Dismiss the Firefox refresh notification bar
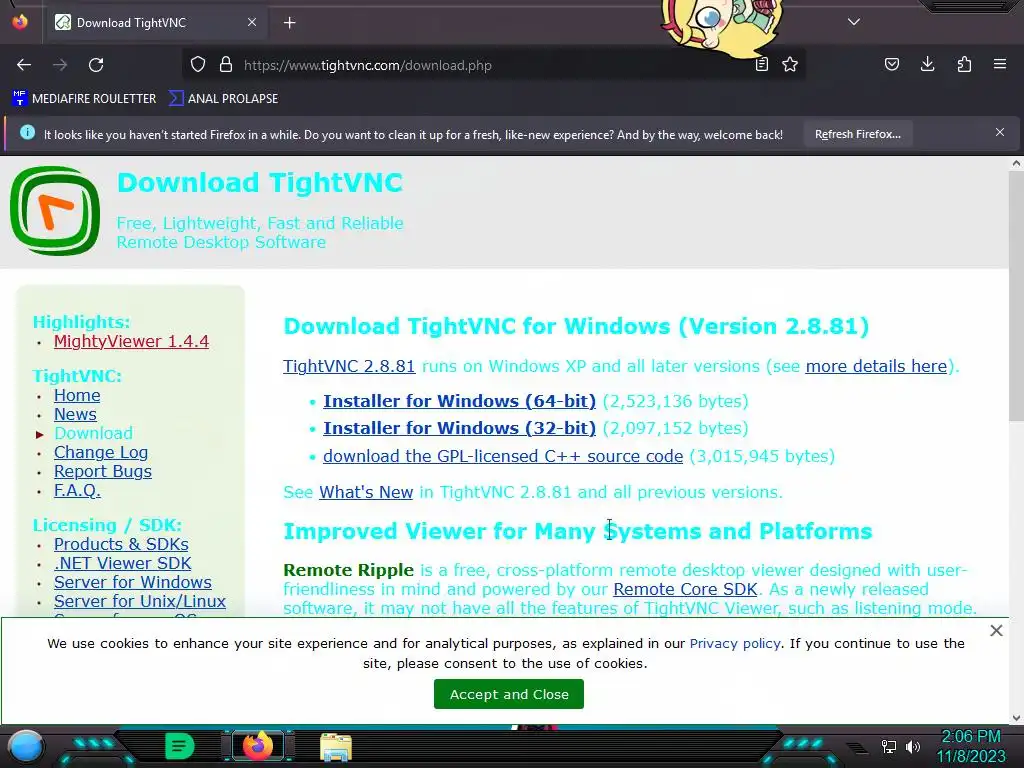1024x768 pixels. [x=1000, y=133]
